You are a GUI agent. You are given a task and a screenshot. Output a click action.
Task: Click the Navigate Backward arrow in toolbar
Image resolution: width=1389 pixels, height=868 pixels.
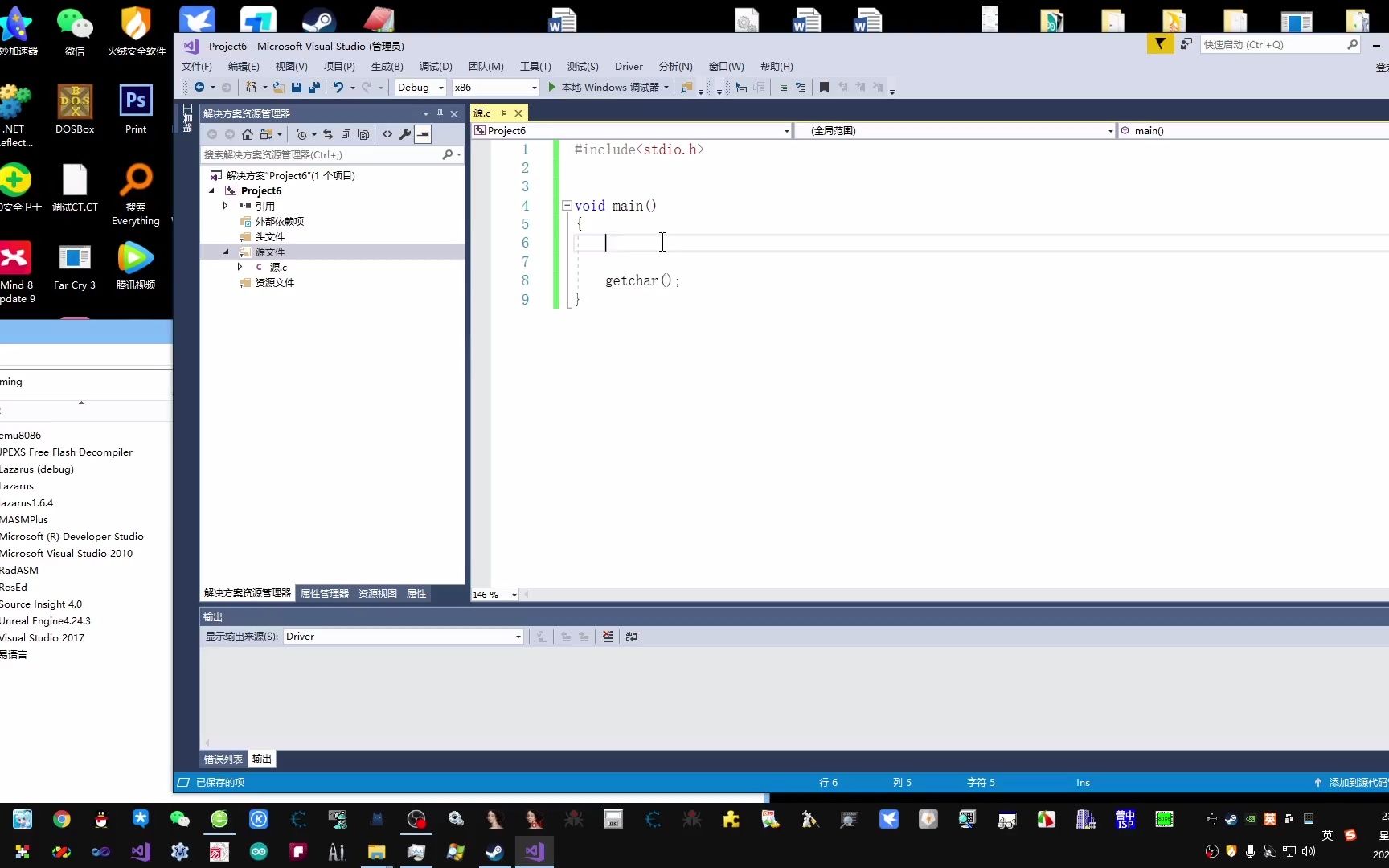click(199, 87)
